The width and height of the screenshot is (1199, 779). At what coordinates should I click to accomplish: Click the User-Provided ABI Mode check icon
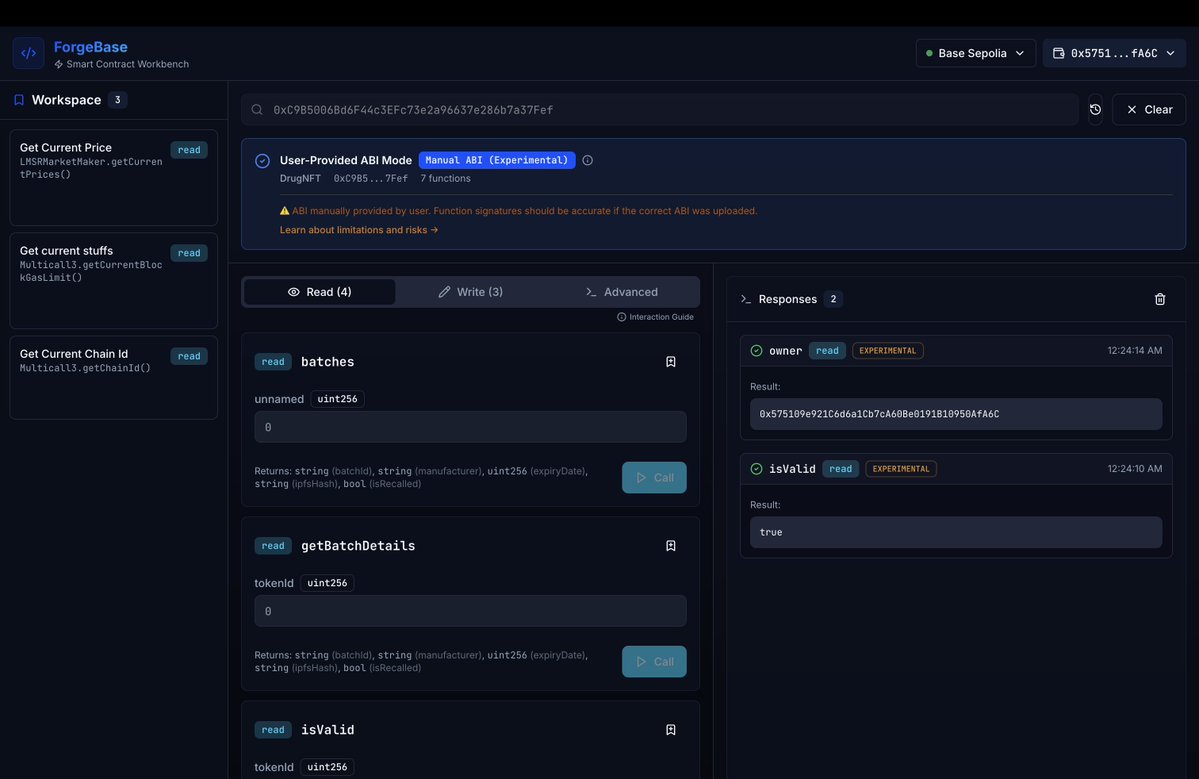click(262, 161)
